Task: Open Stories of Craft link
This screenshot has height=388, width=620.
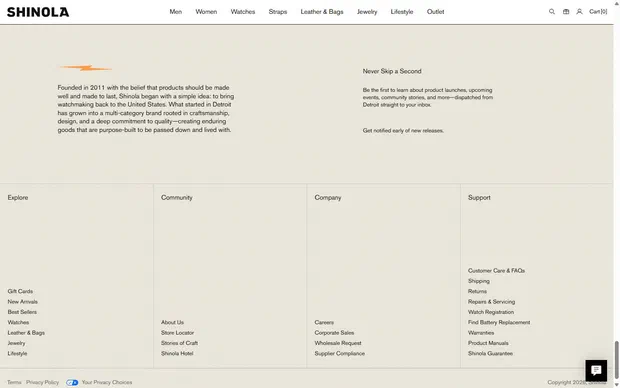Action: [180, 343]
